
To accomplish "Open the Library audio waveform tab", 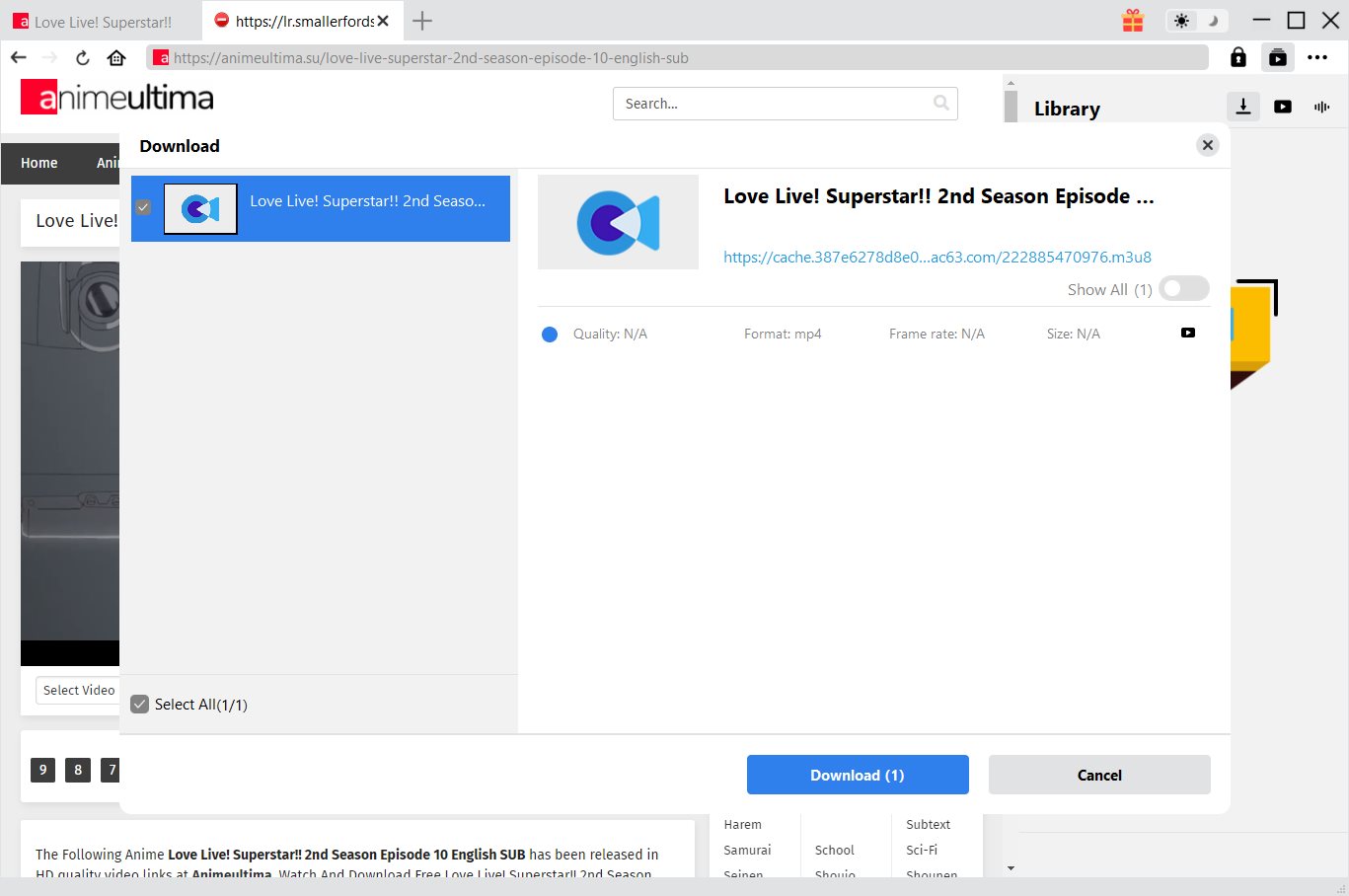I will point(1322,107).
